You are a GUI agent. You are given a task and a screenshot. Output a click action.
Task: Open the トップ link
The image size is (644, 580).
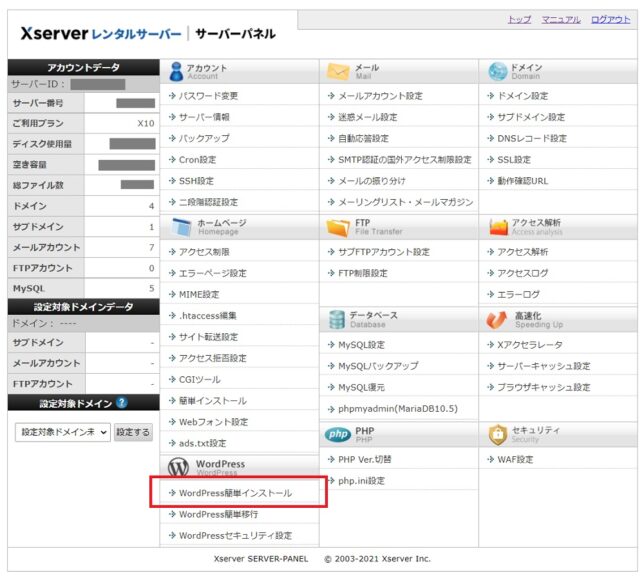coord(520,19)
